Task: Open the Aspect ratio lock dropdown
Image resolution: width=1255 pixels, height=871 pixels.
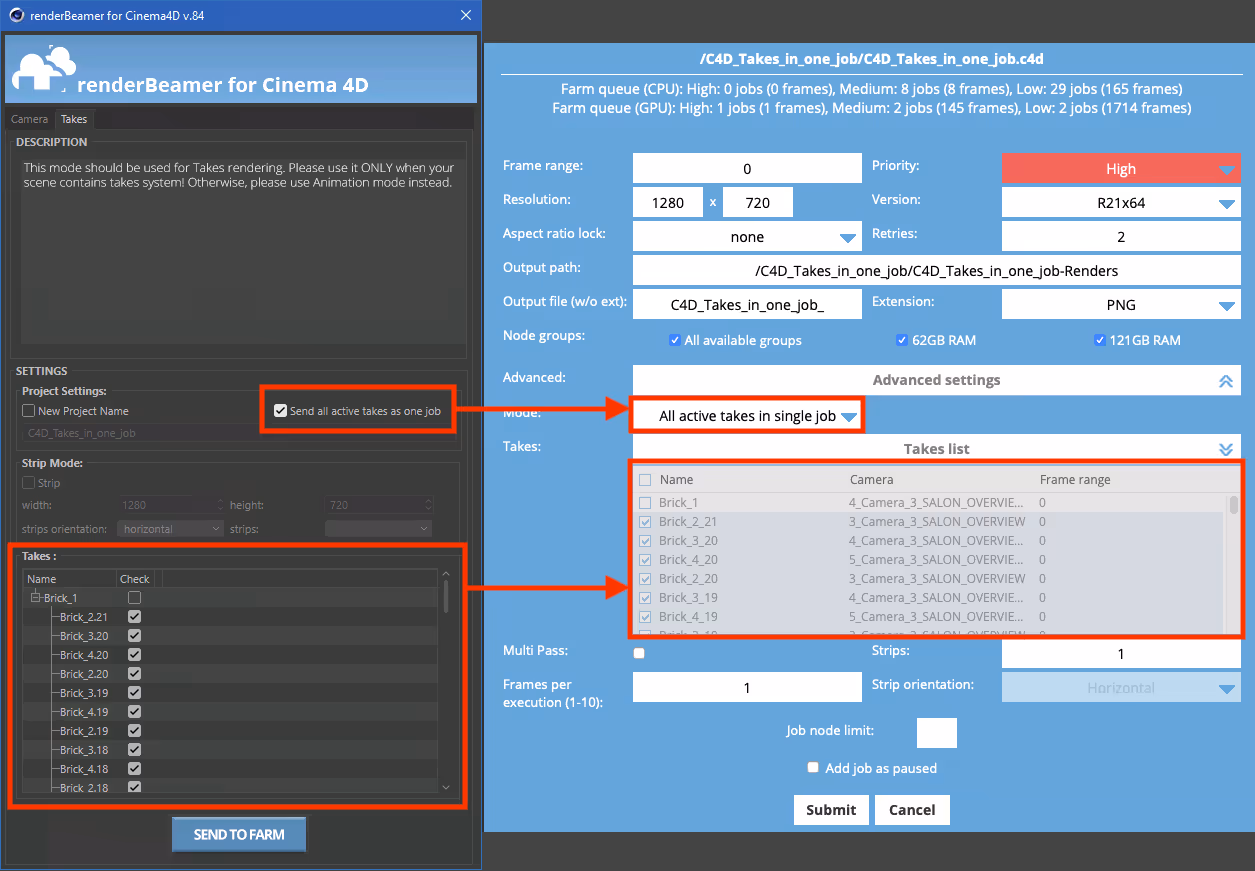Action: click(747, 237)
